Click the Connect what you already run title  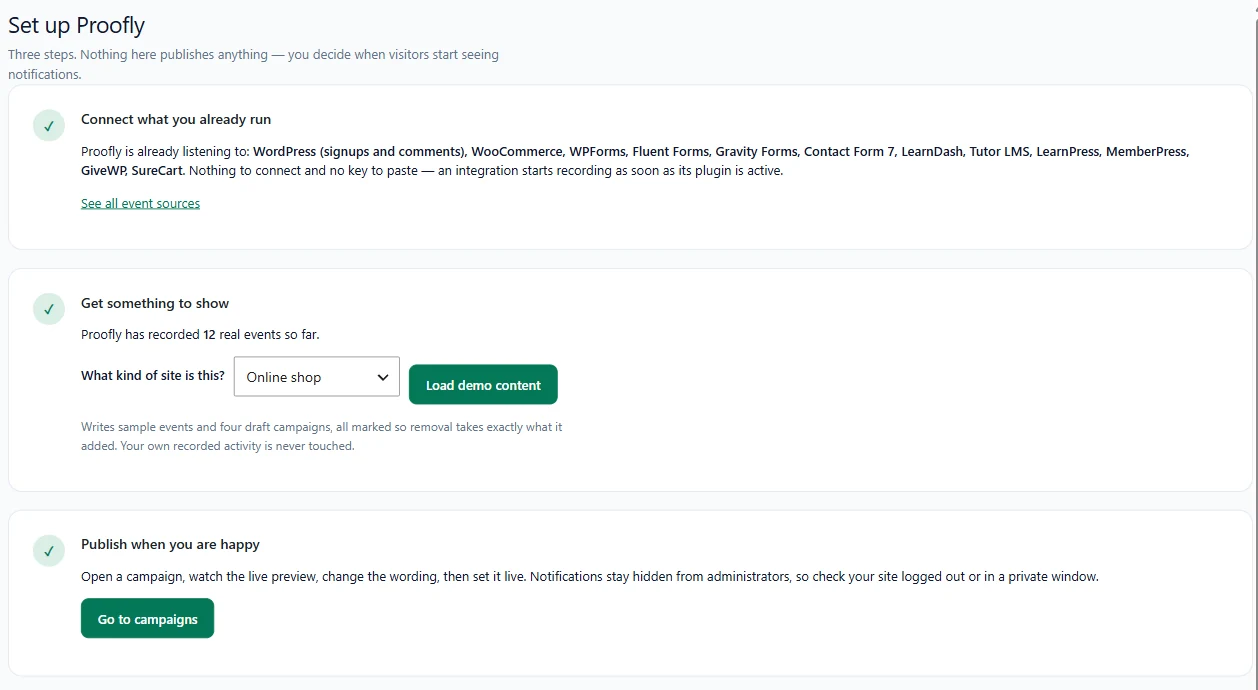[x=176, y=119]
